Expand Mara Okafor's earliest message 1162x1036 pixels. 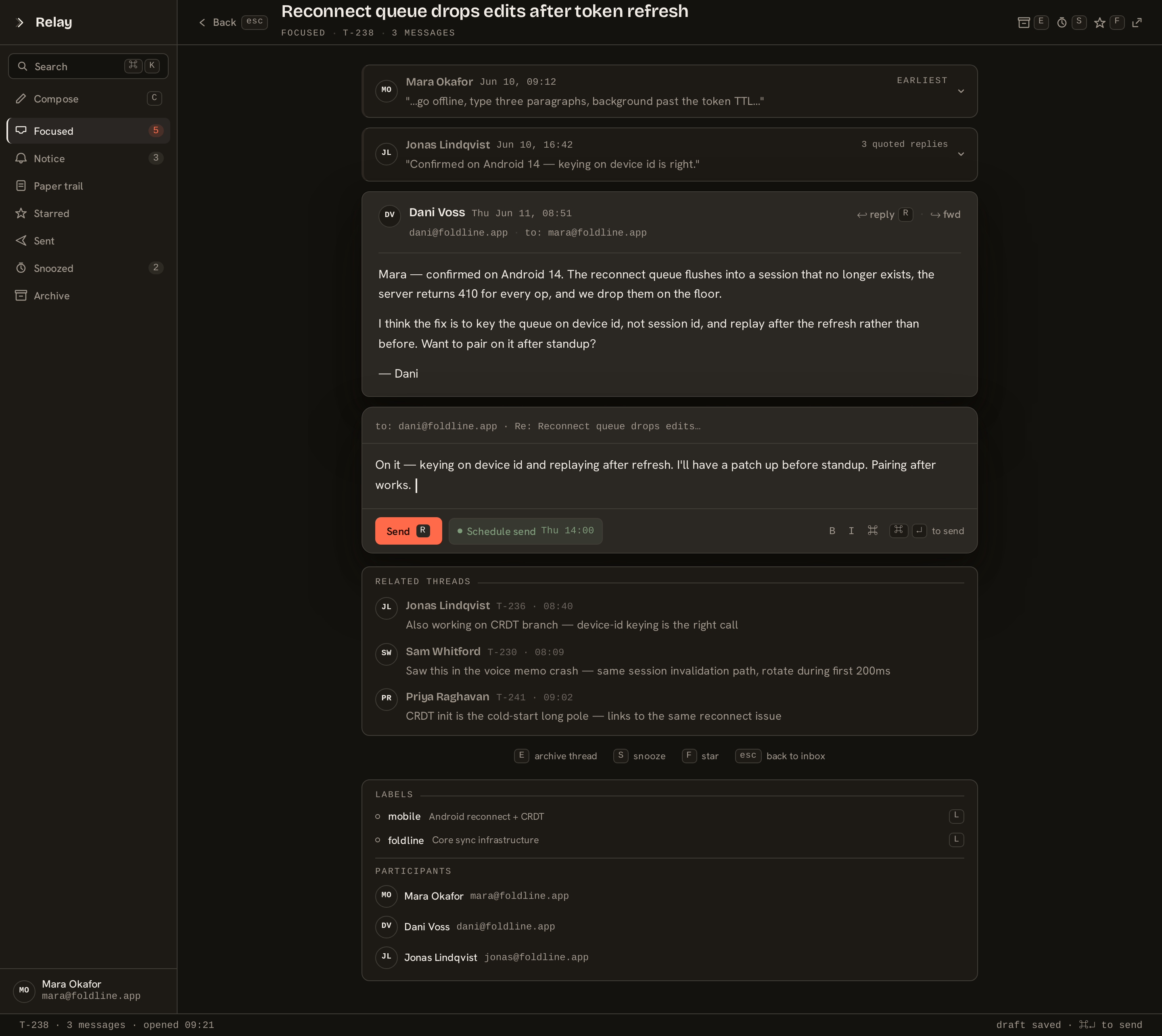[x=669, y=91]
